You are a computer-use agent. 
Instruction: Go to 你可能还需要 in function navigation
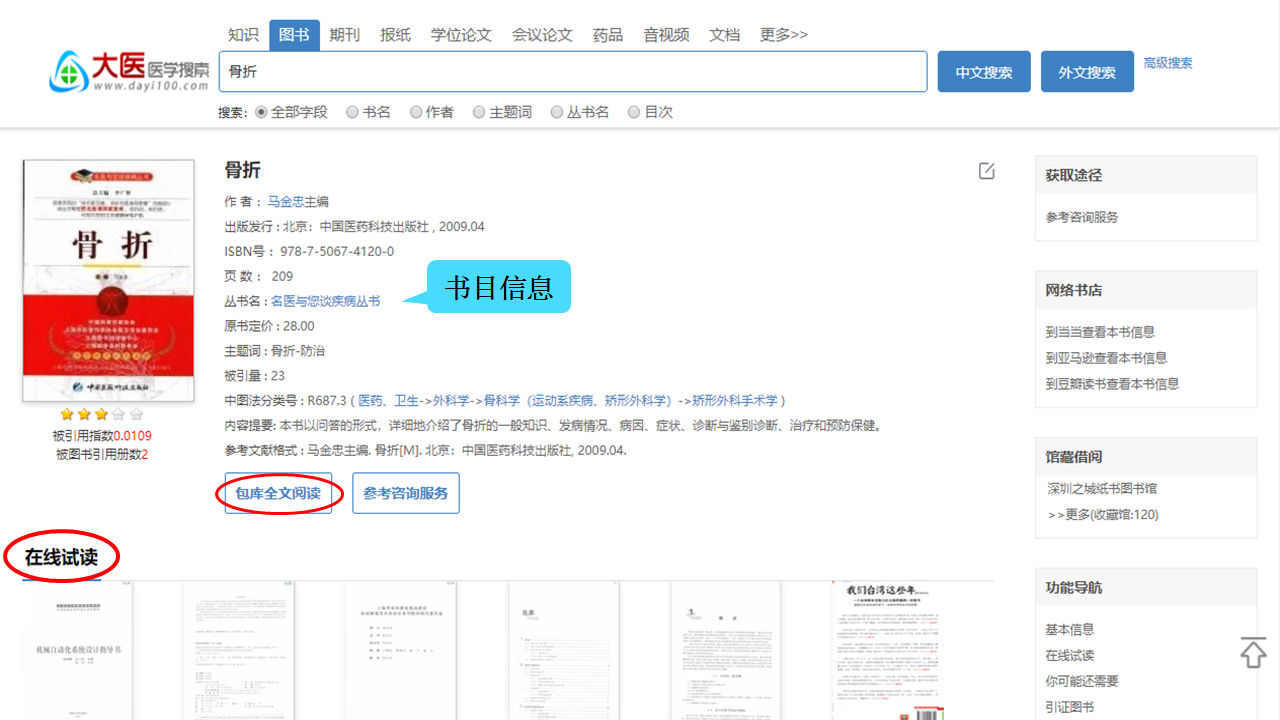(1082, 681)
